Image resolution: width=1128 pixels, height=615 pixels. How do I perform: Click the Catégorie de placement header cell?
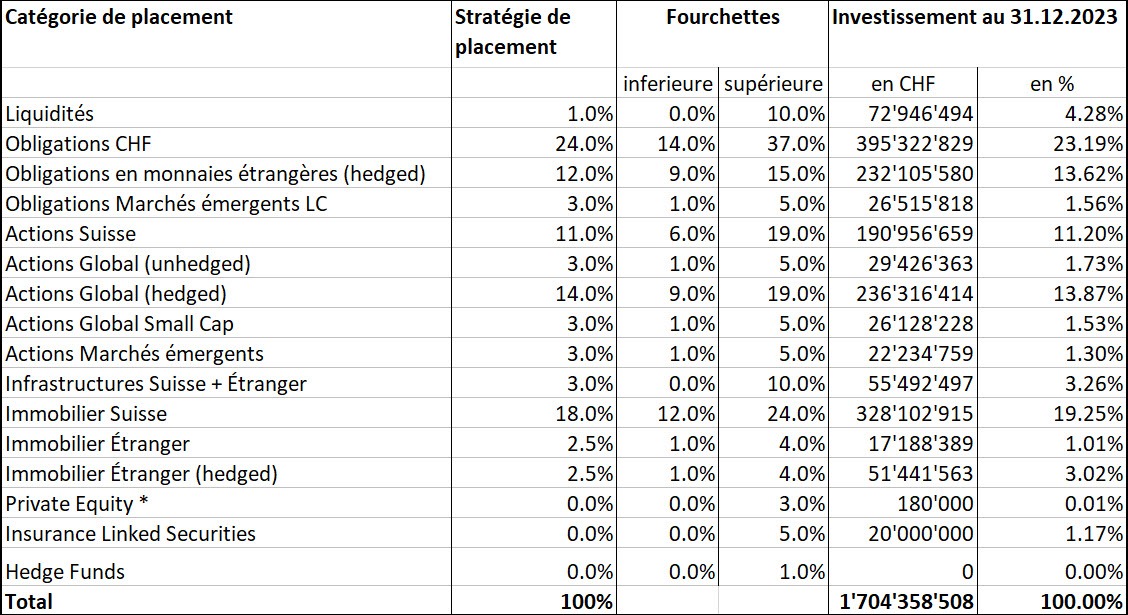pos(226,34)
